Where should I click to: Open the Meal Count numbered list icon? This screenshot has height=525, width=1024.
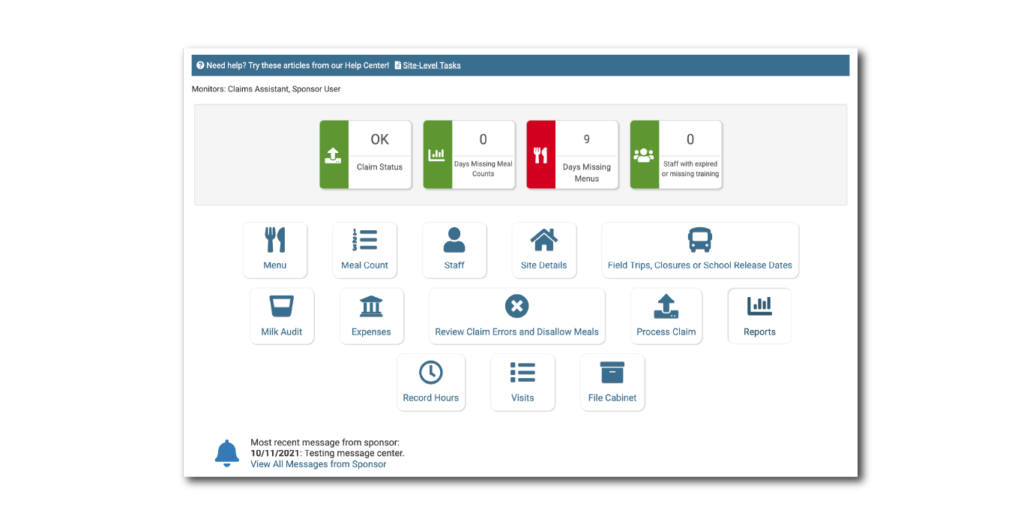(364, 240)
